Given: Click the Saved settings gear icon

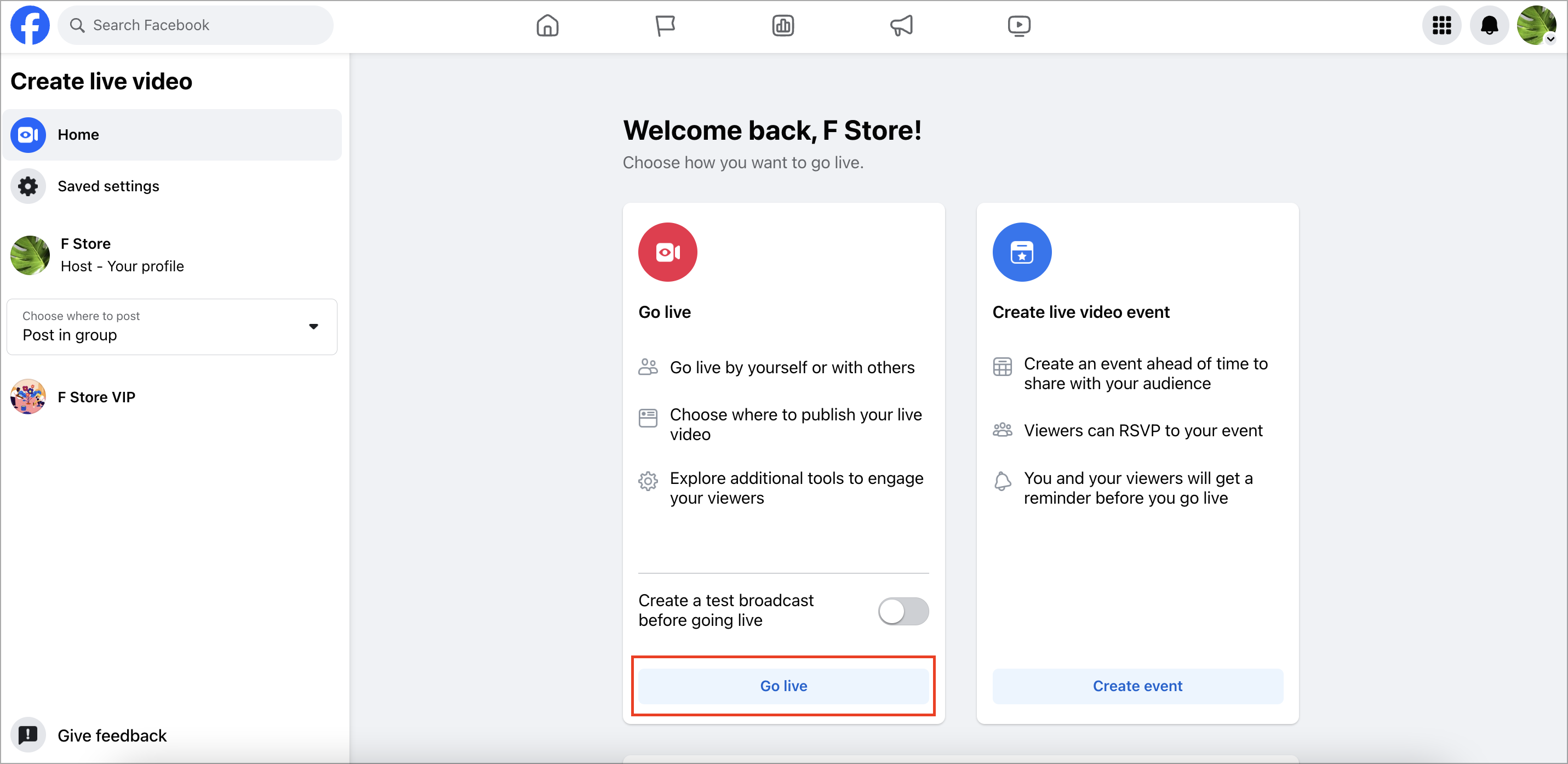Looking at the screenshot, I should pos(28,186).
